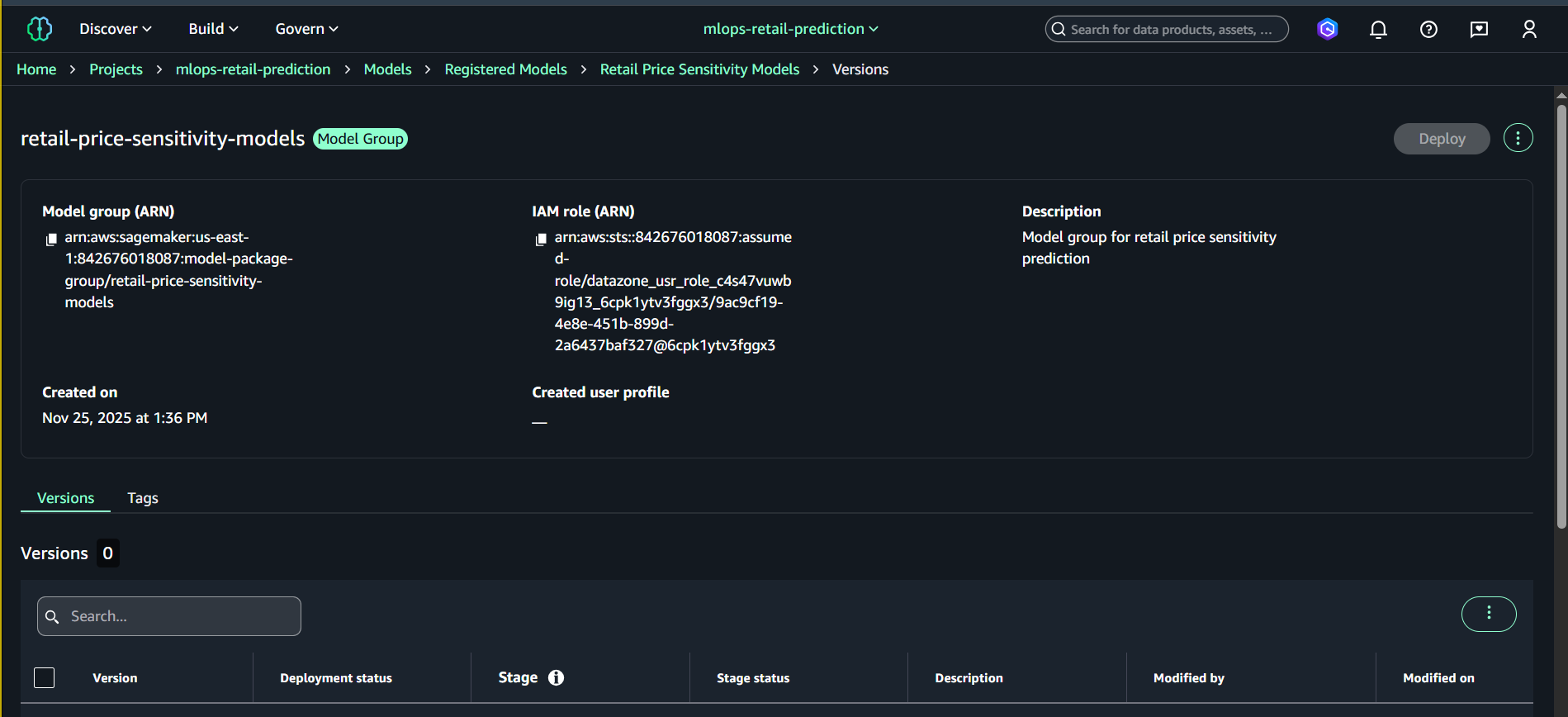Open the mlops-retail-prediction project selector
Image resolution: width=1568 pixels, height=717 pixels.
[x=790, y=29]
